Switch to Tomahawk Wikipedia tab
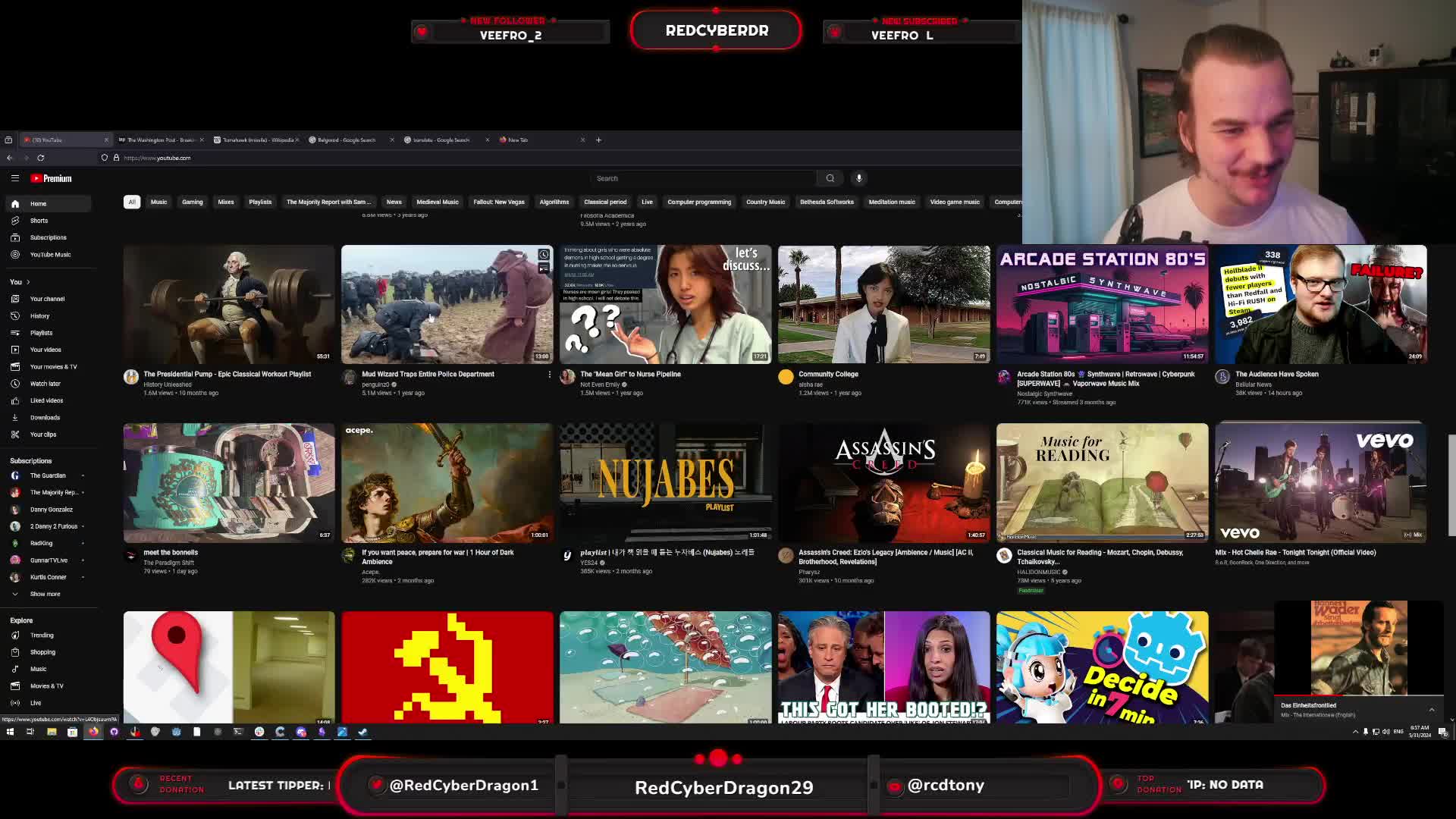Image resolution: width=1456 pixels, height=819 pixels. pos(256,140)
